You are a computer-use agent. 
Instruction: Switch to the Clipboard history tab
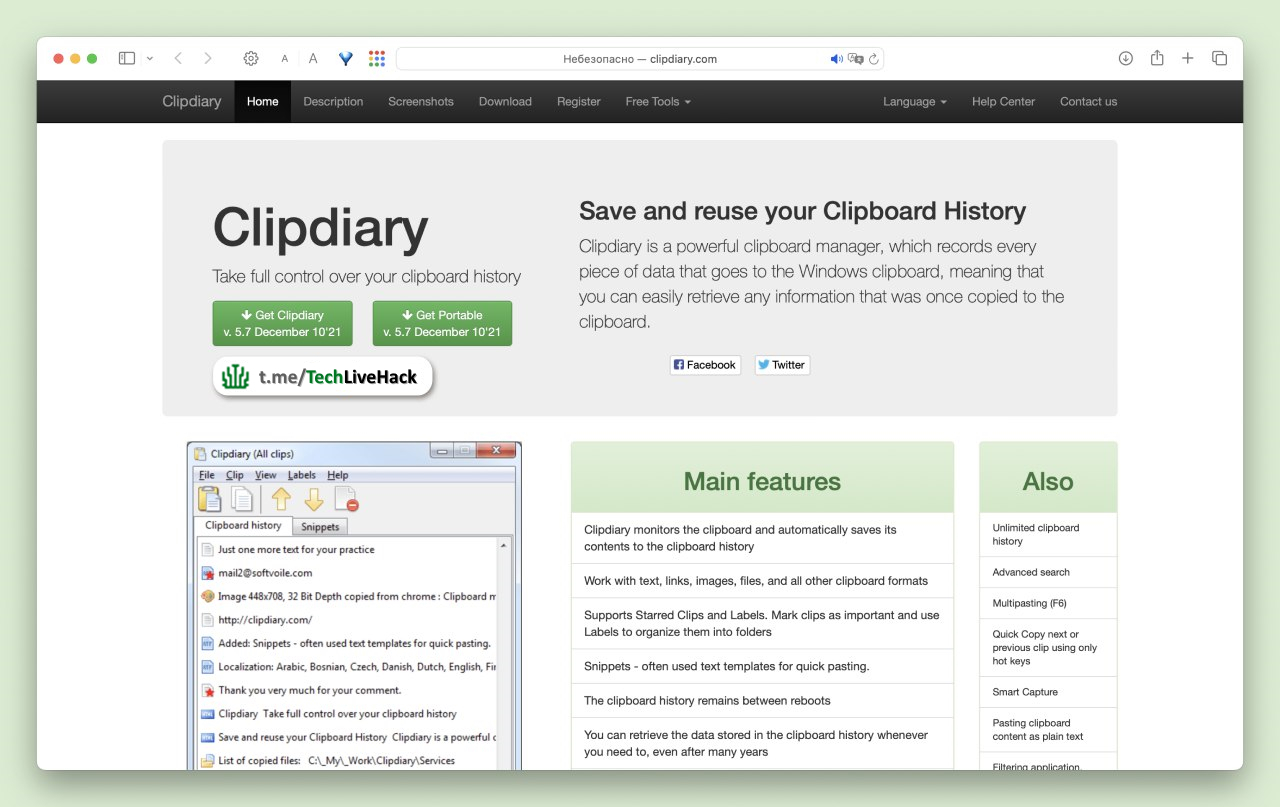(x=243, y=525)
